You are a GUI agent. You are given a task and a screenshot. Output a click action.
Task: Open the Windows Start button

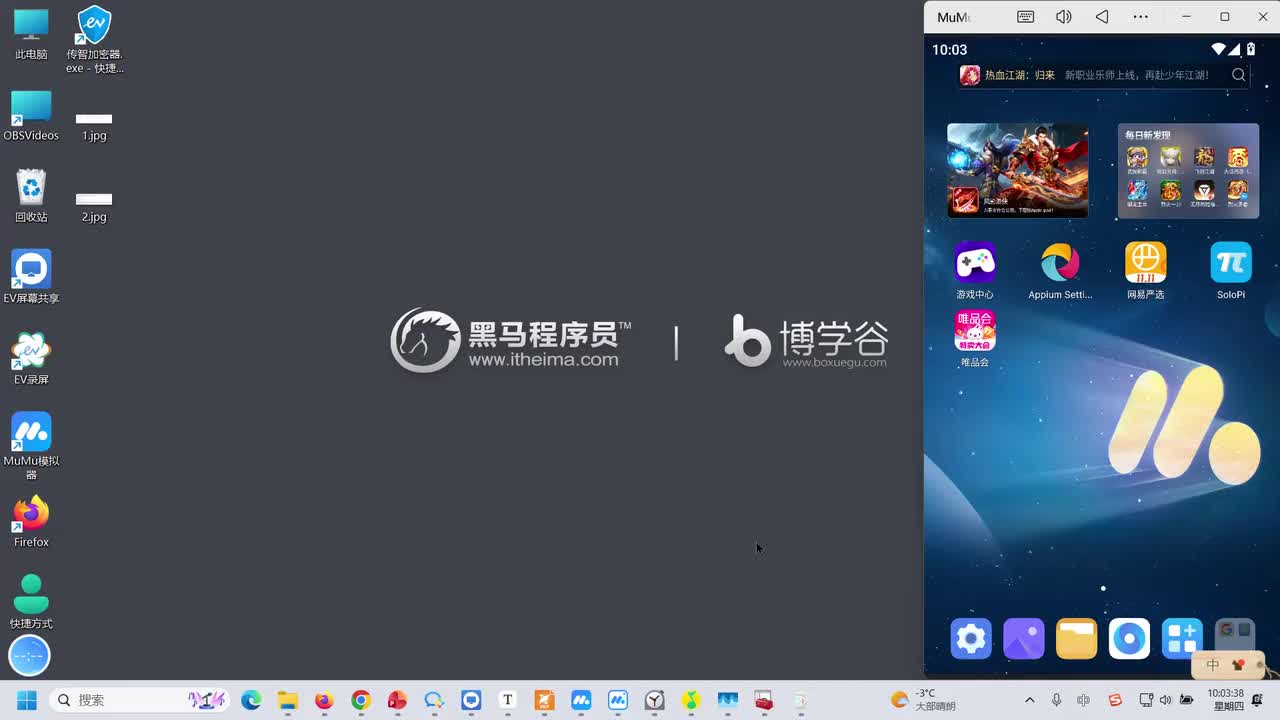(x=27, y=700)
